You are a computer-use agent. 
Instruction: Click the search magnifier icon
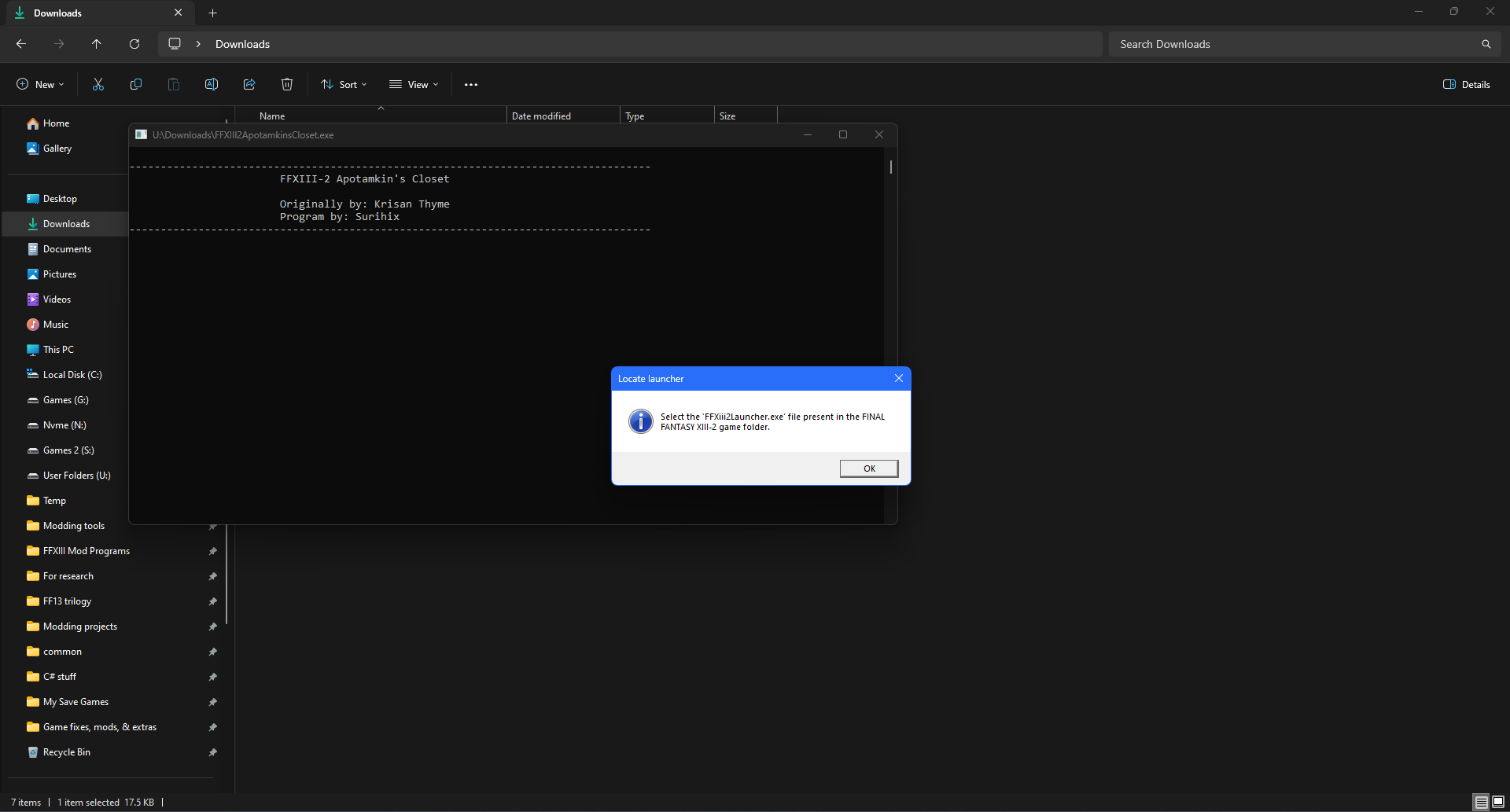point(1486,44)
